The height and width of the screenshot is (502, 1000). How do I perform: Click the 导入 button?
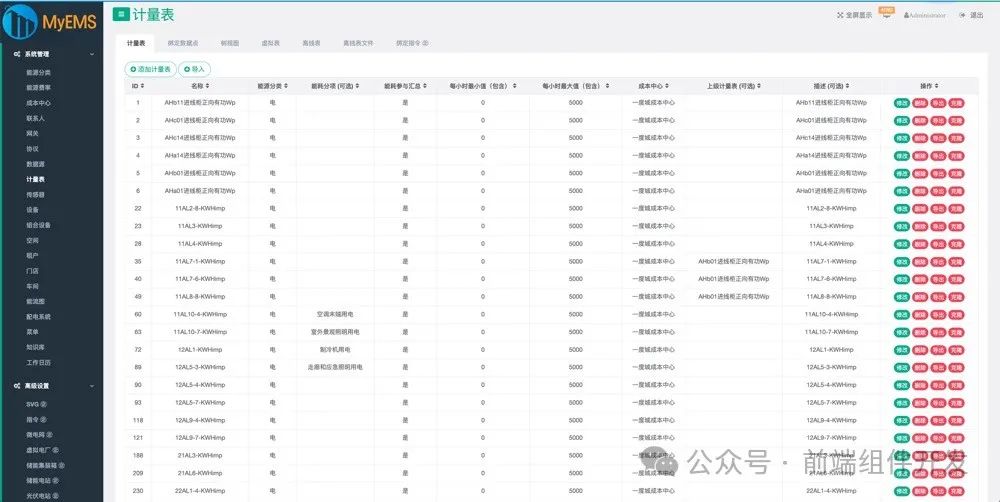195,69
